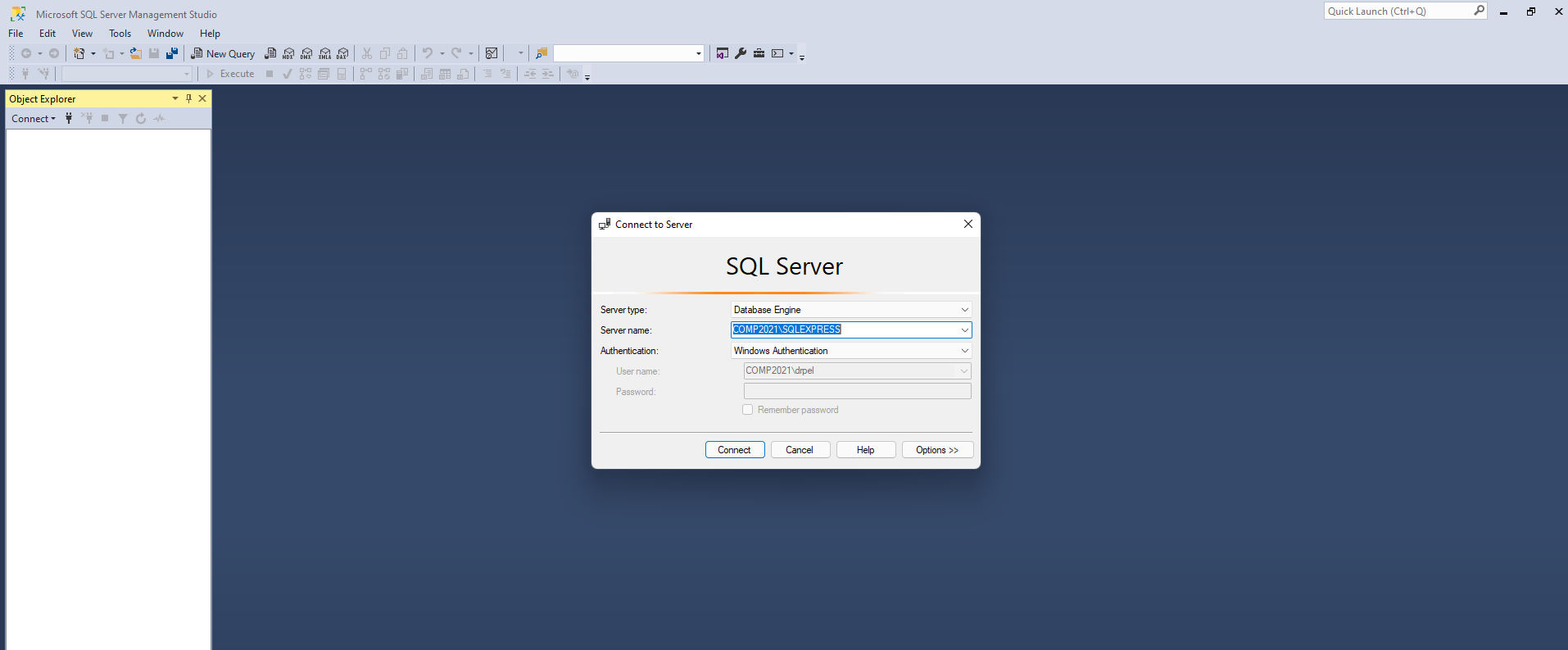Click the Refresh icon in Object Explorer
The width and height of the screenshot is (1568, 650).
click(x=141, y=119)
